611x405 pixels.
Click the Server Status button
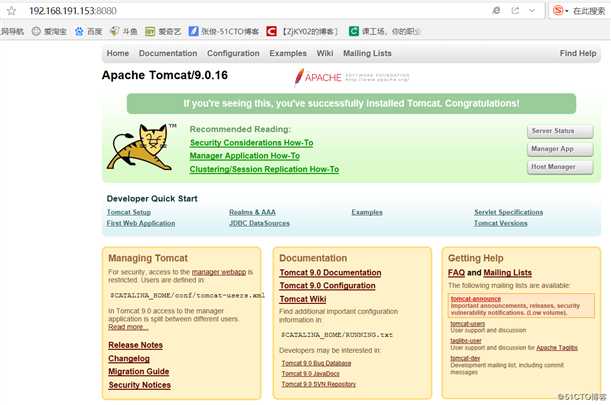[560, 131]
